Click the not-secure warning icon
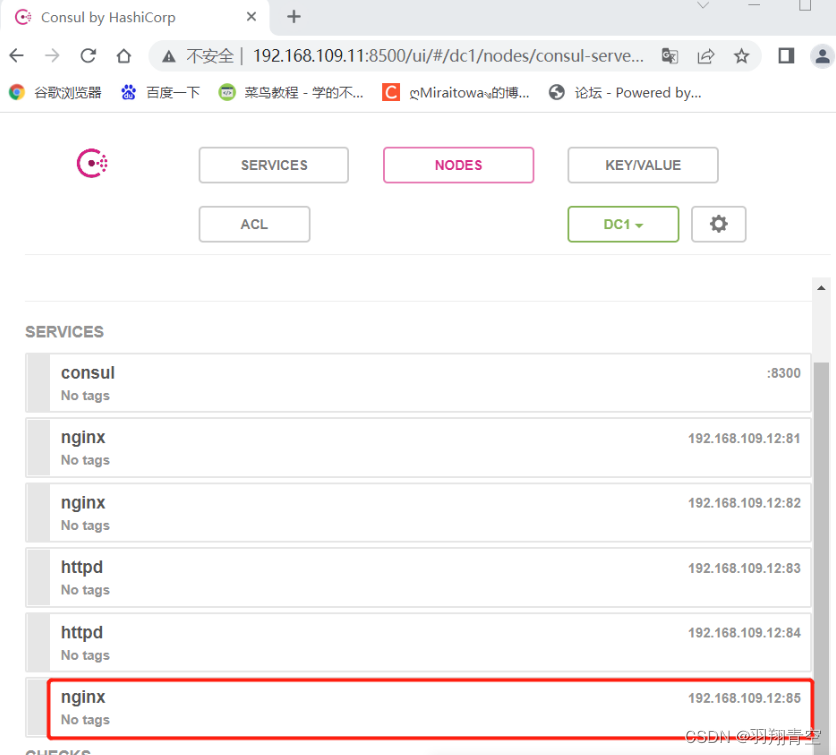This screenshot has height=755, width=836. click(169, 56)
